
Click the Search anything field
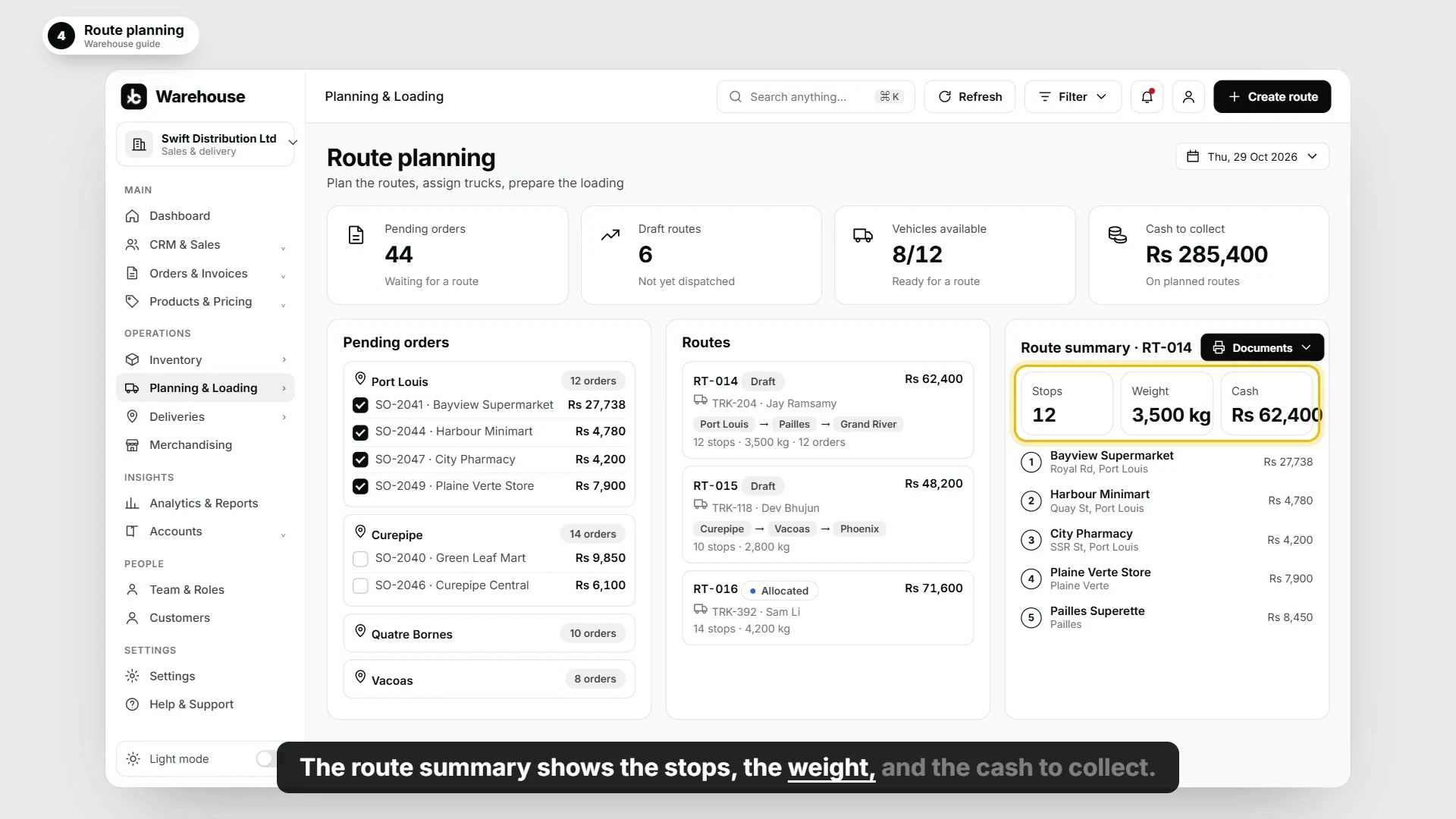[x=815, y=96]
